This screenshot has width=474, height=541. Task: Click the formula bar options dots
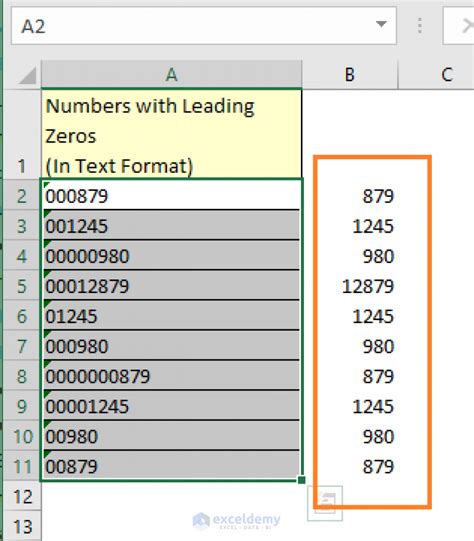coord(419,26)
